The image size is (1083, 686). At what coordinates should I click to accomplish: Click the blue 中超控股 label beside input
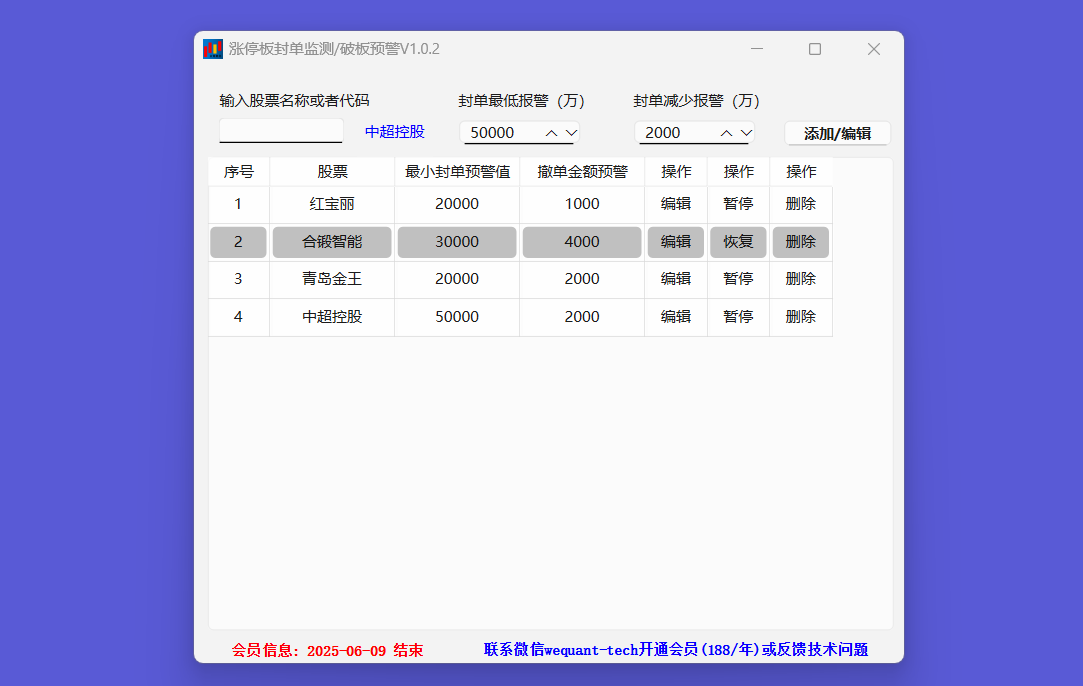point(394,132)
